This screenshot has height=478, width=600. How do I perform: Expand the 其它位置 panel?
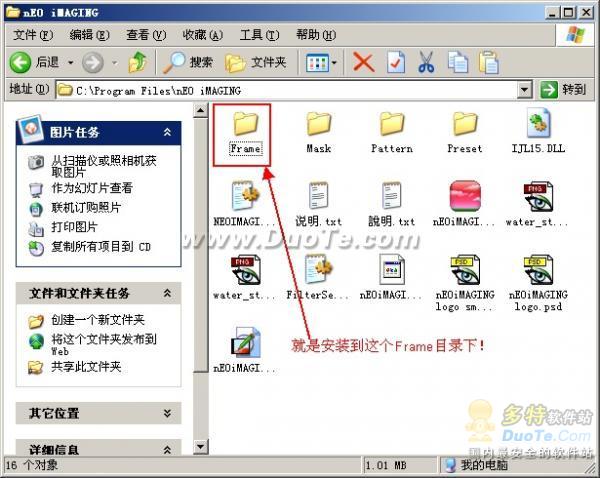(x=167, y=413)
